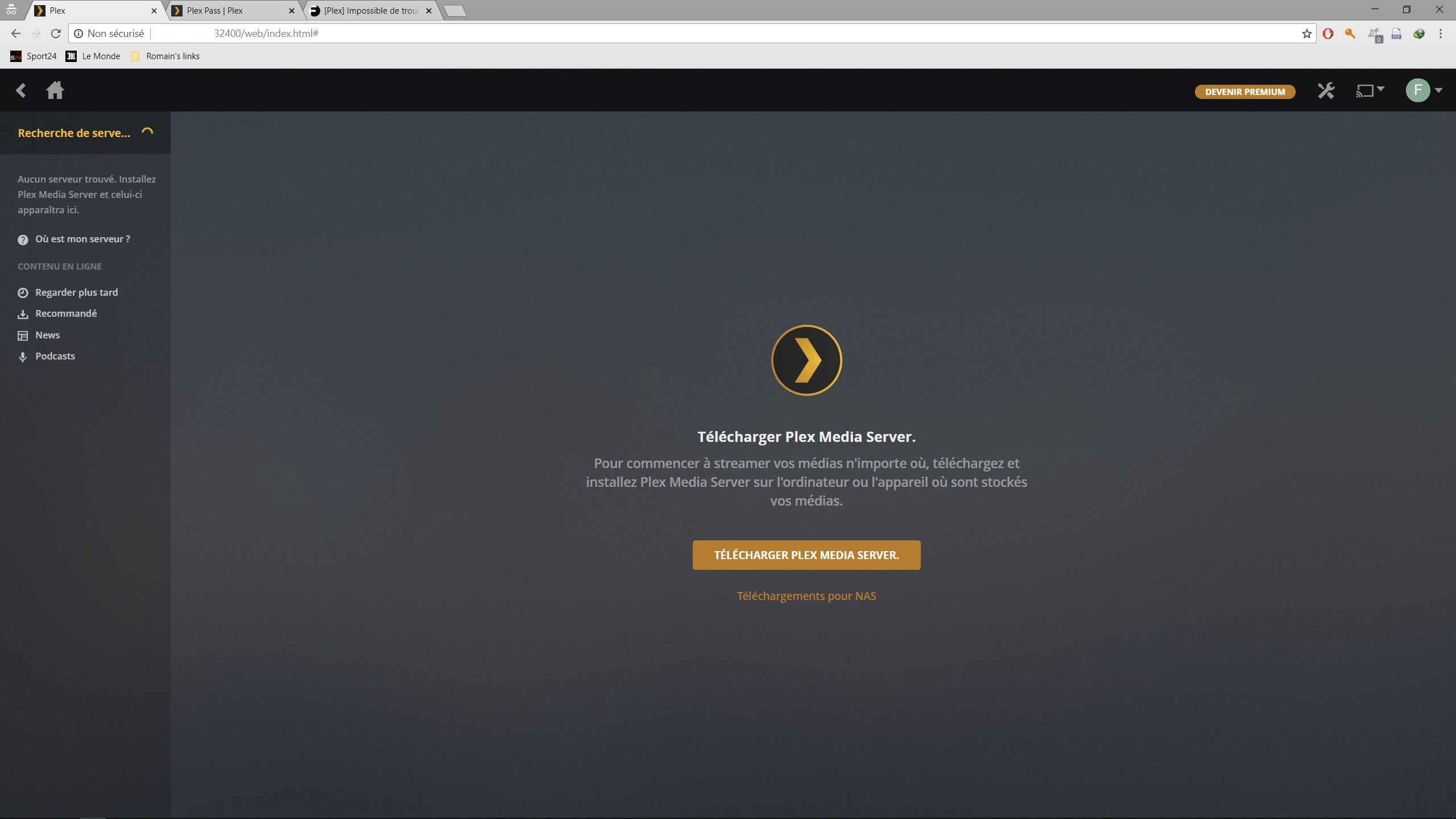The image size is (1456, 819).
Task: Click the browser back arrow
Action: 15,34
